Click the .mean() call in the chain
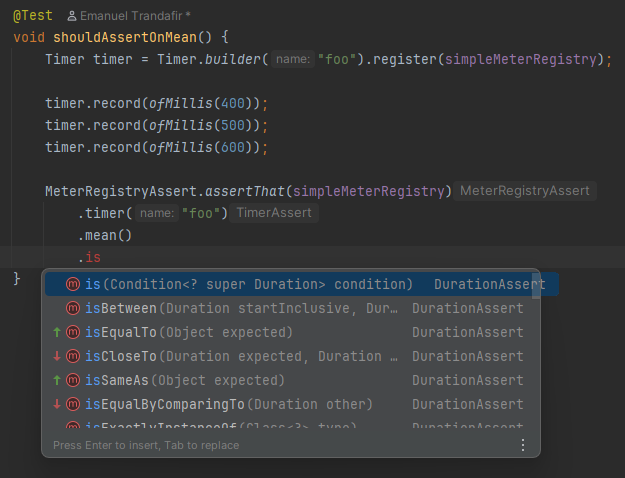The height and width of the screenshot is (478, 625). [x=105, y=236]
